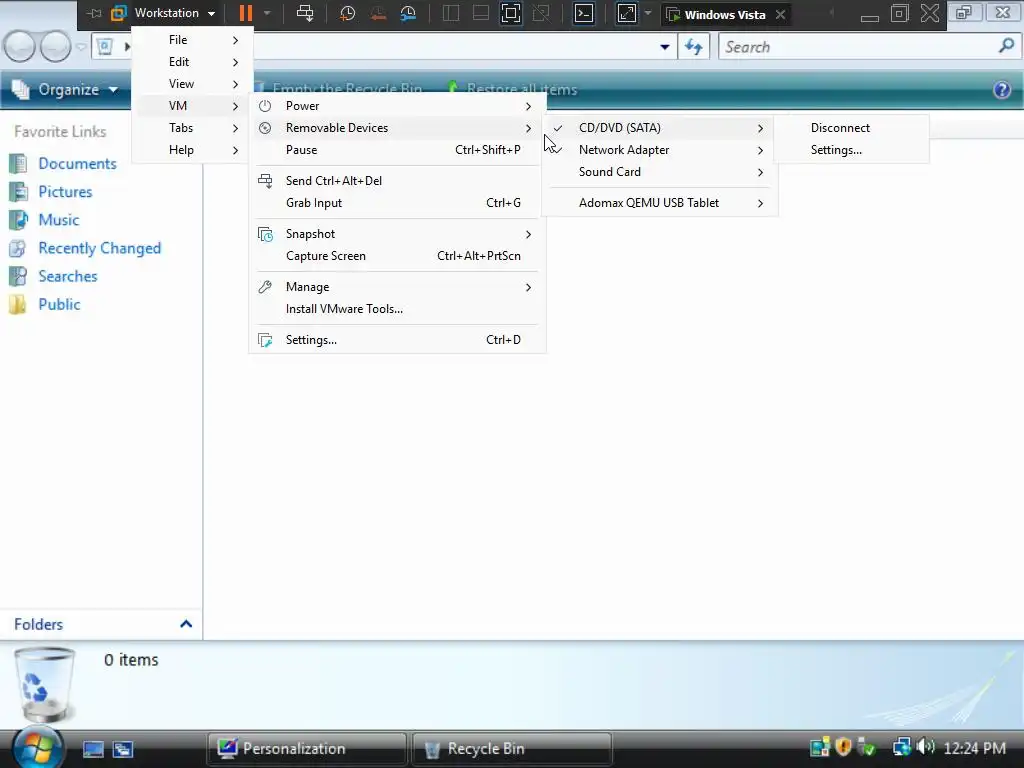Click Disconnect for the CD/DVD drive
Image resolution: width=1024 pixels, height=768 pixels.
[x=851, y=128]
